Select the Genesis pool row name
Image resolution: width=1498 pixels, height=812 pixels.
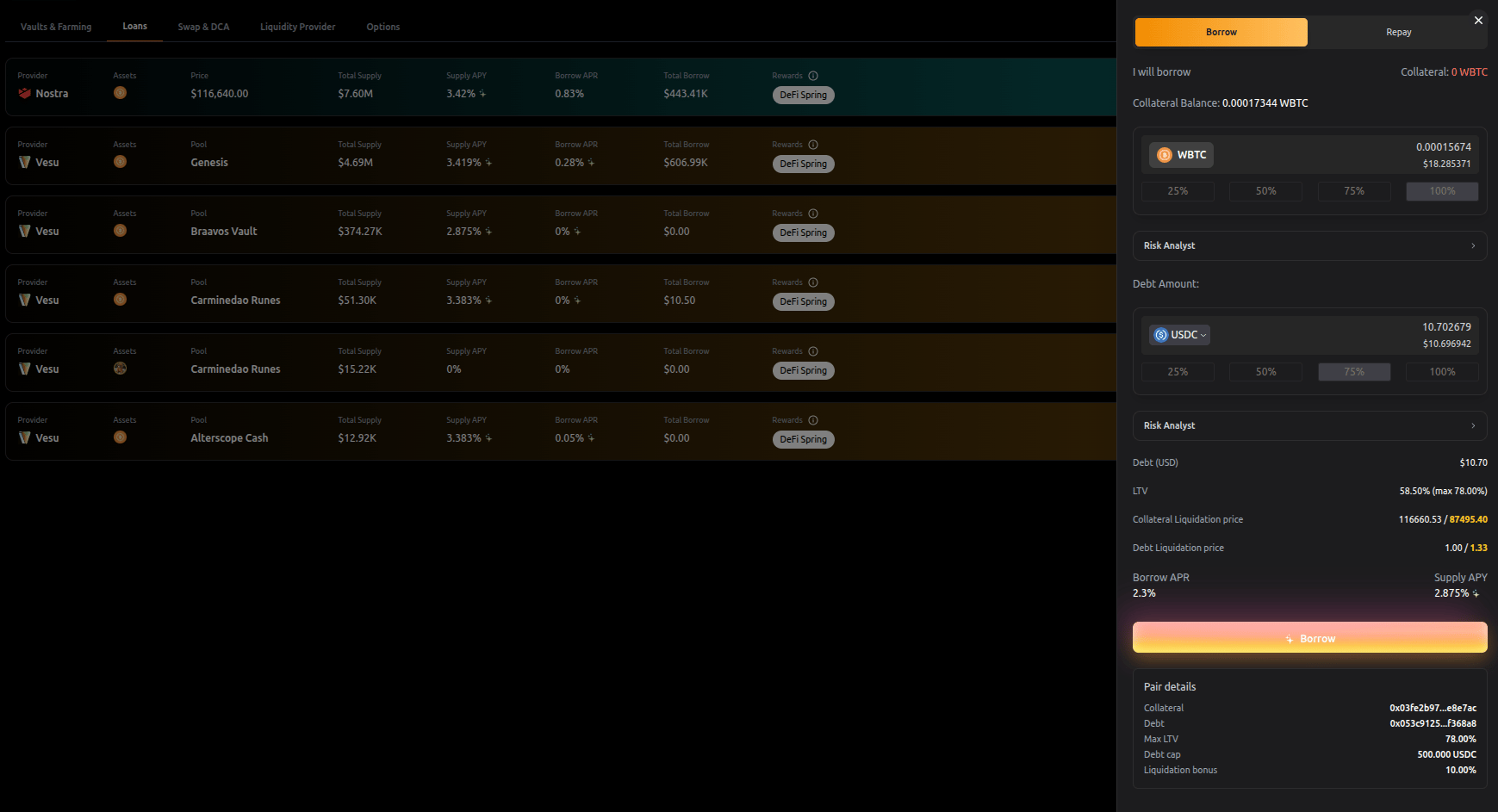click(209, 163)
